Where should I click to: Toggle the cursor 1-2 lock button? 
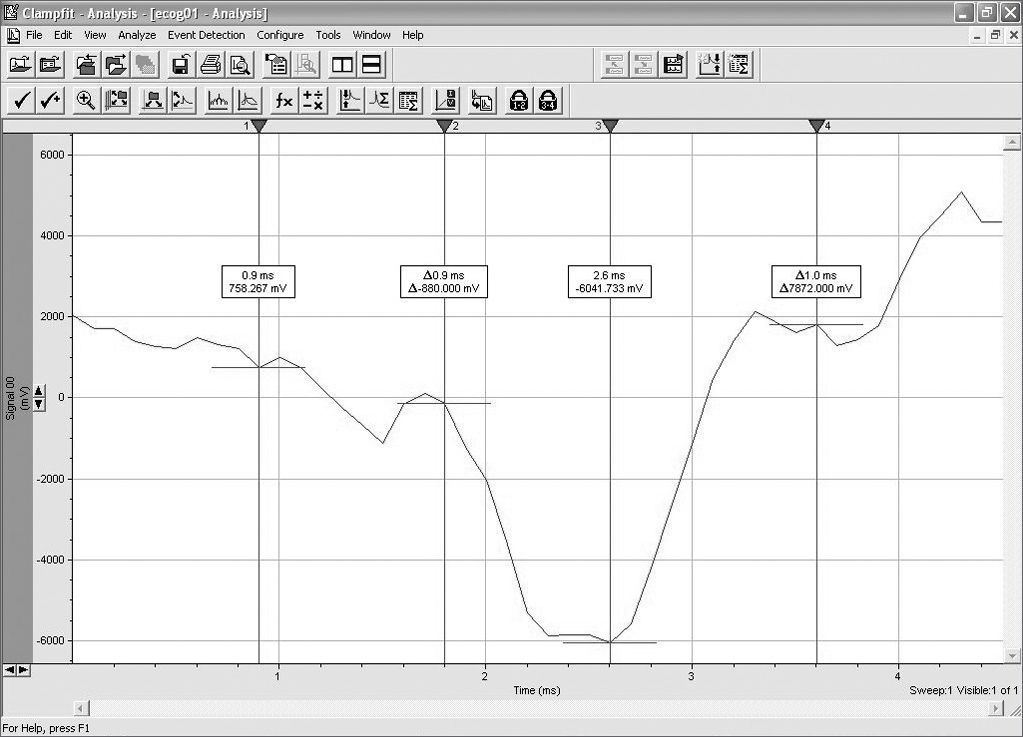(518, 100)
